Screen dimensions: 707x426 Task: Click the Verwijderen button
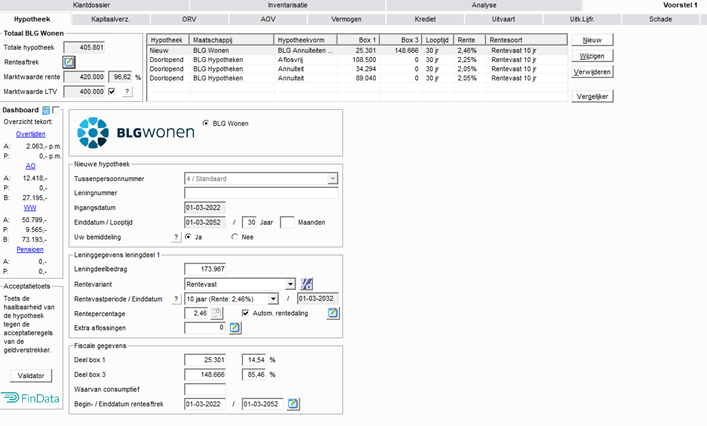(592, 72)
